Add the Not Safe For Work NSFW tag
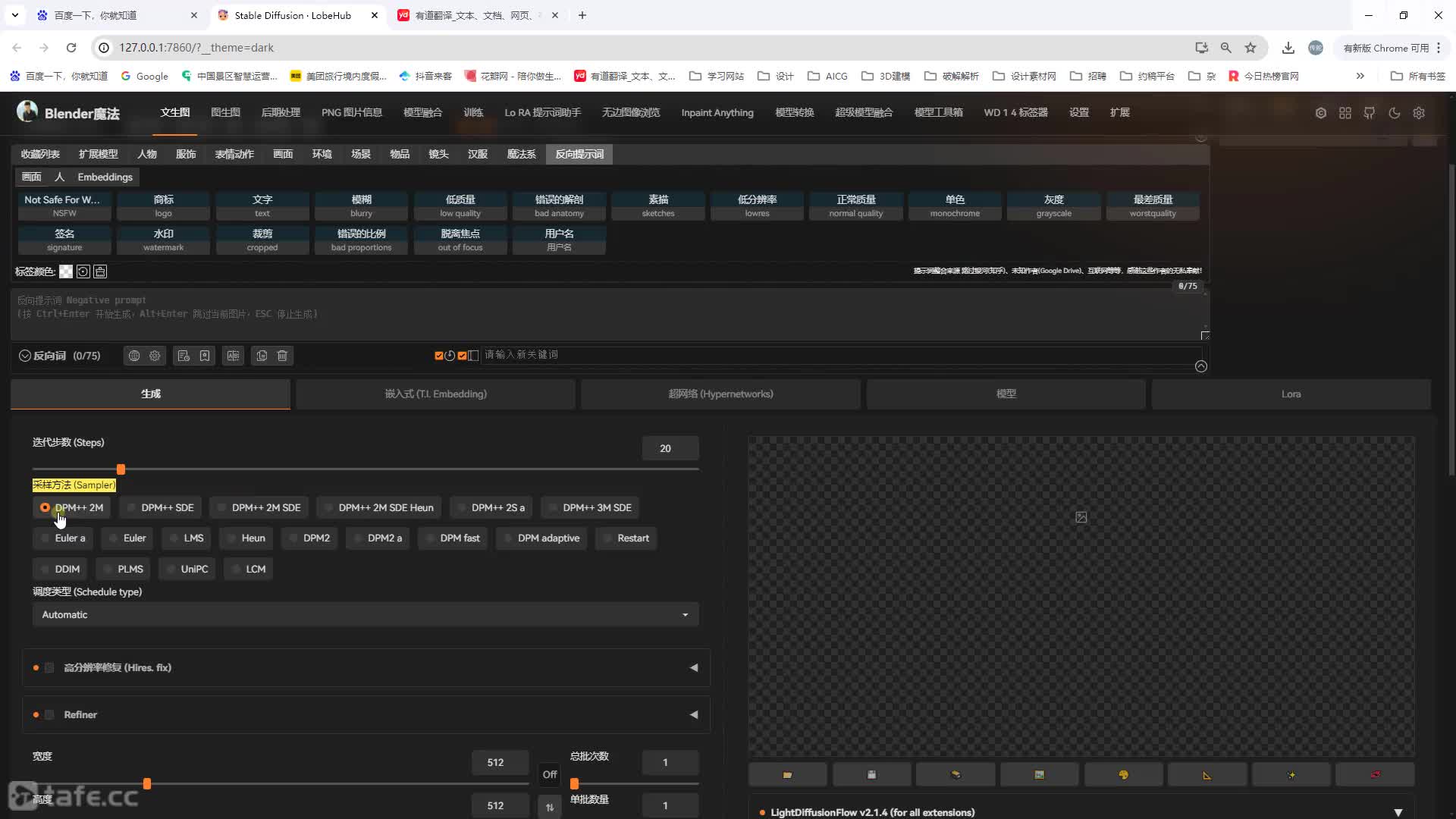This screenshot has width=1456, height=819. [x=64, y=206]
